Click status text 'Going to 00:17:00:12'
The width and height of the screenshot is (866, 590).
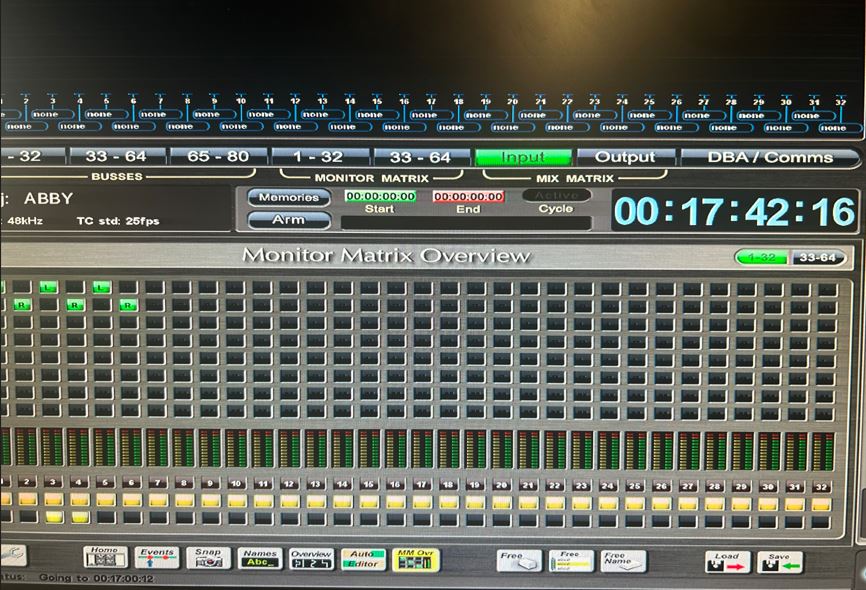(97, 578)
